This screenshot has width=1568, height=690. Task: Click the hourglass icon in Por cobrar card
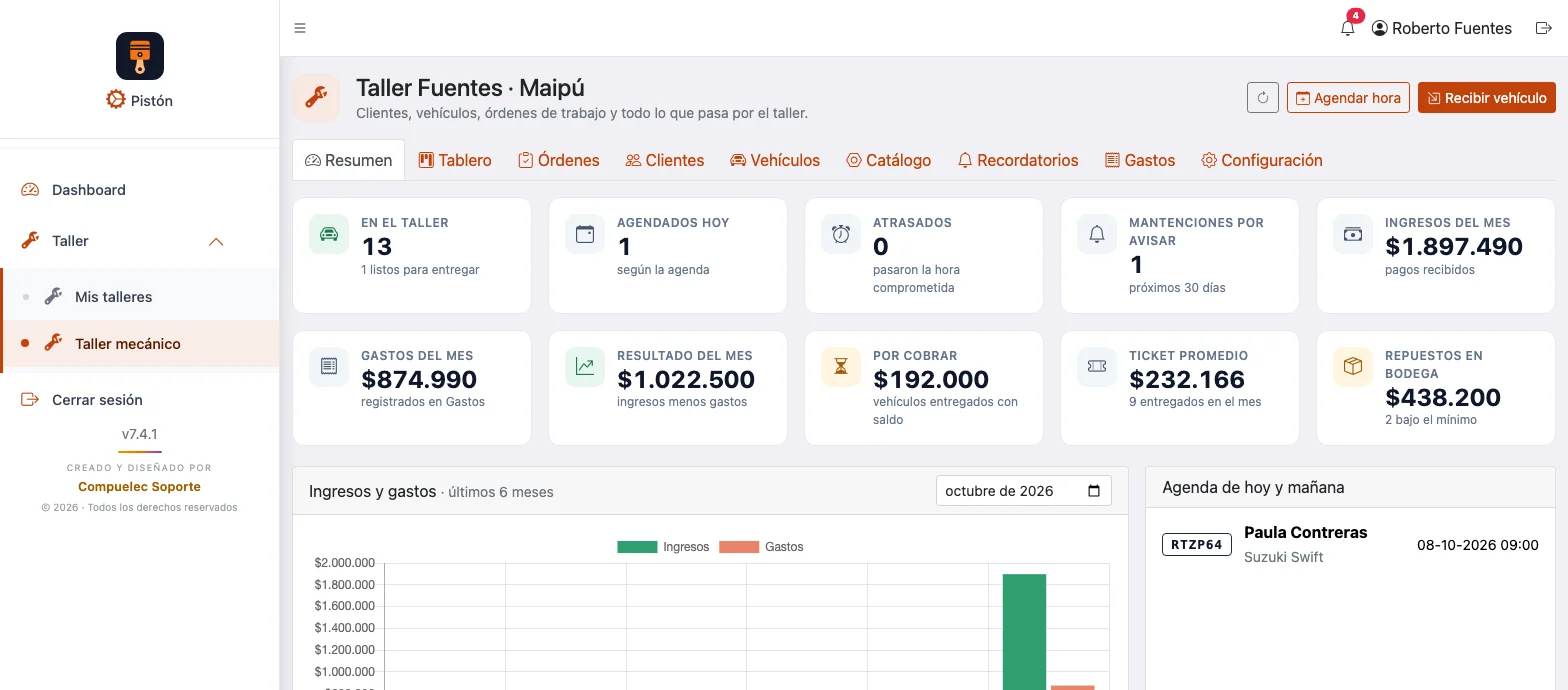(x=841, y=367)
